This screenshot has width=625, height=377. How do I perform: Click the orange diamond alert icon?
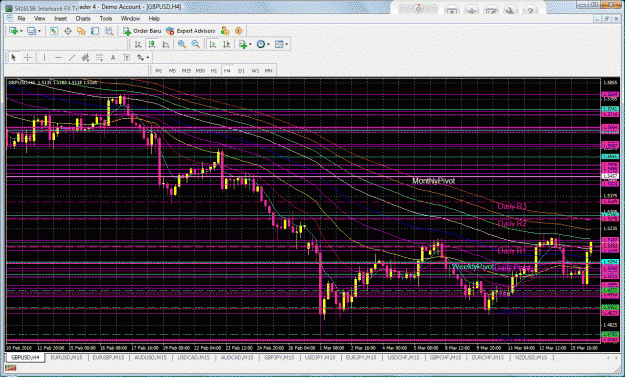[239, 31]
